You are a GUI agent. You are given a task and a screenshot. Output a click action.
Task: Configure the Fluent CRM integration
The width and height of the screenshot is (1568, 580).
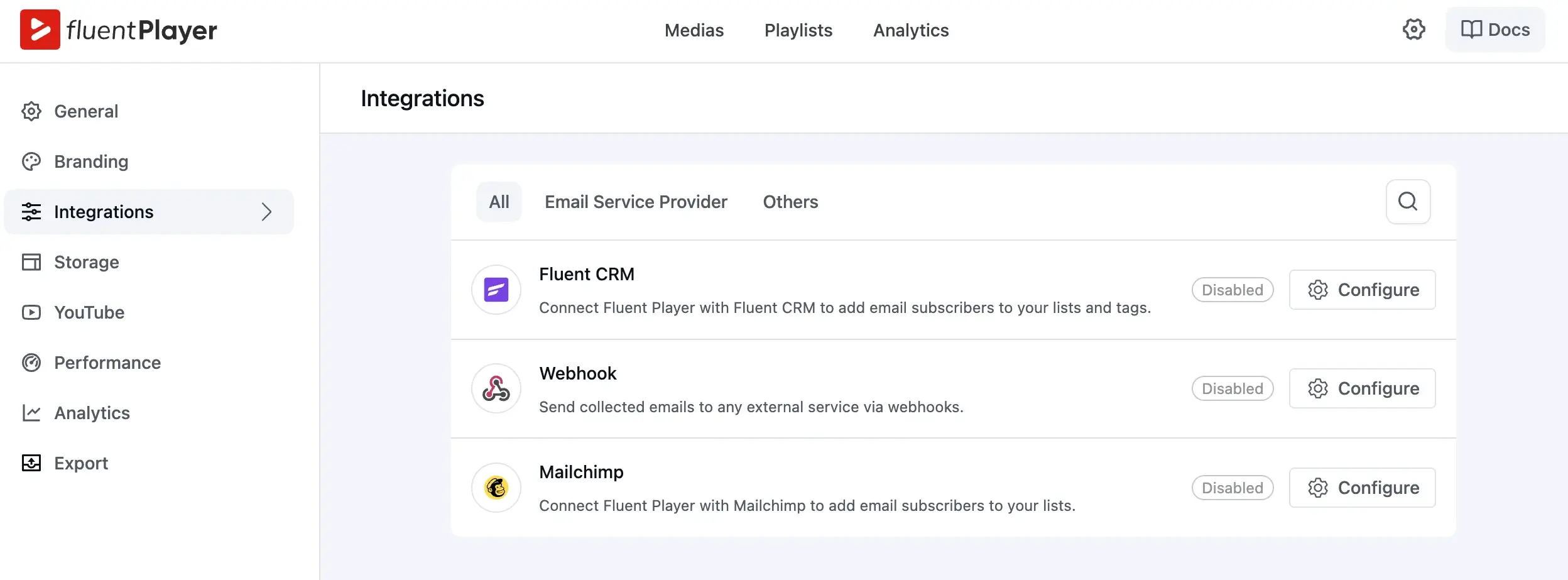click(x=1362, y=290)
